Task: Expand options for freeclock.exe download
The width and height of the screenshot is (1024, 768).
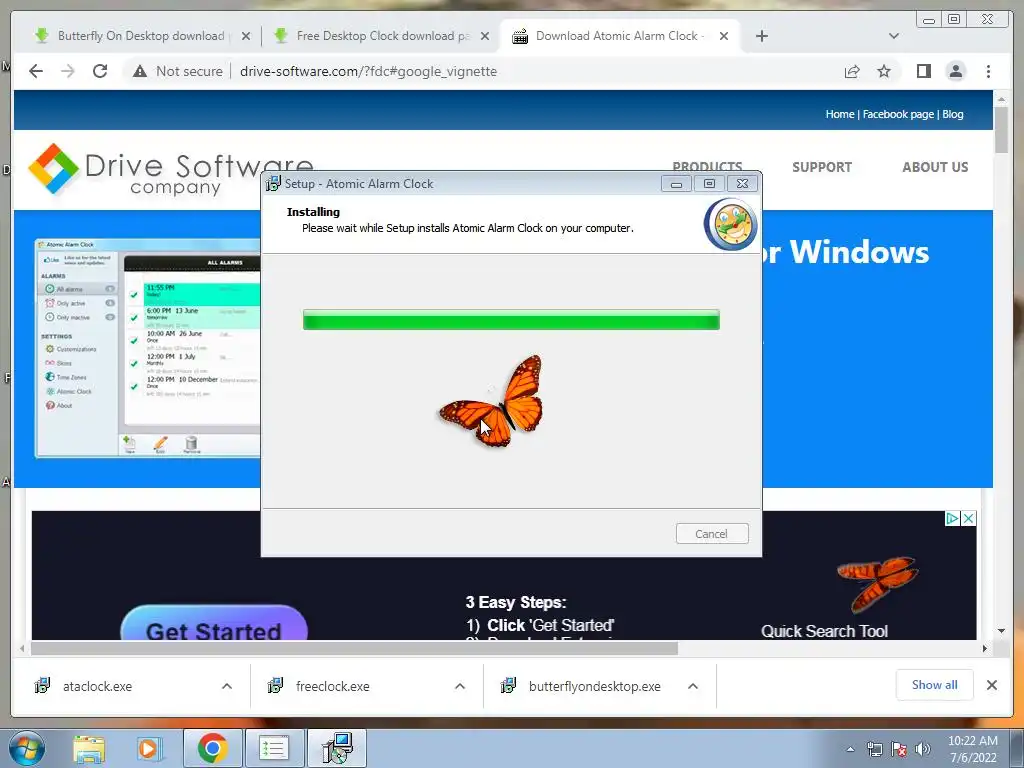Action: pos(460,686)
